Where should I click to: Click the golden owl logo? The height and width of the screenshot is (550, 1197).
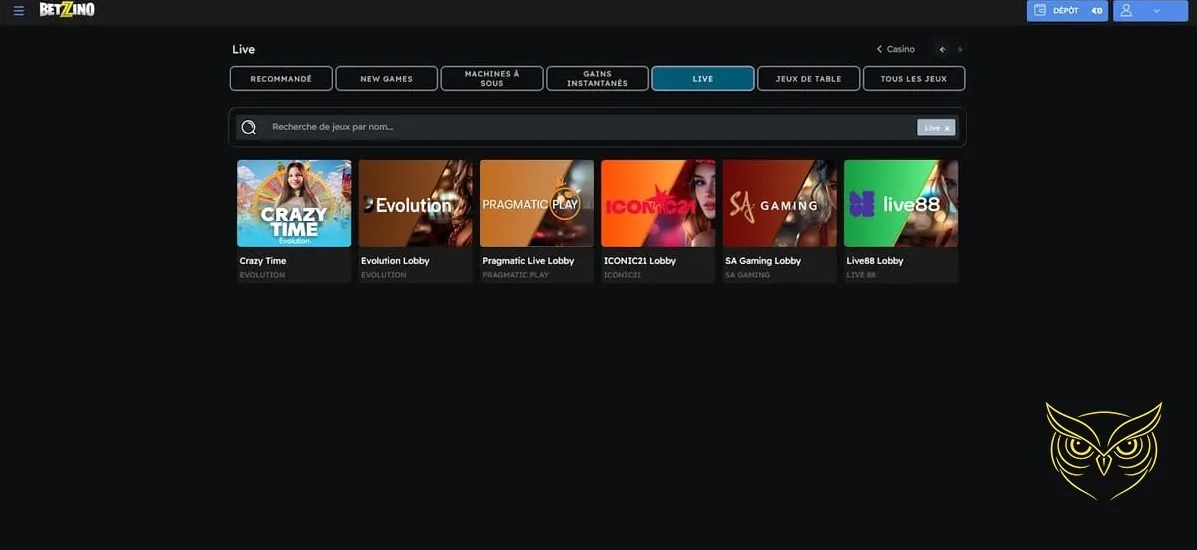point(1103,450)
